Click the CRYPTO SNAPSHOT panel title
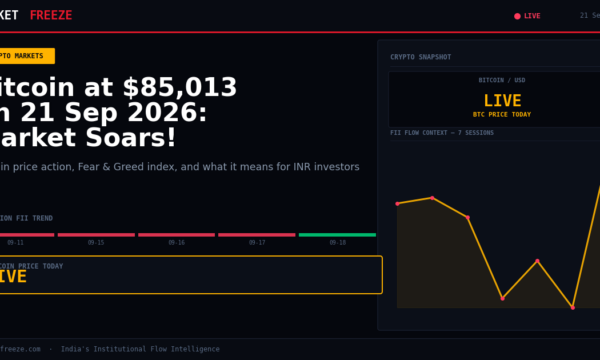This screenshot has height=360, width=600. click(x=421, y=57)
